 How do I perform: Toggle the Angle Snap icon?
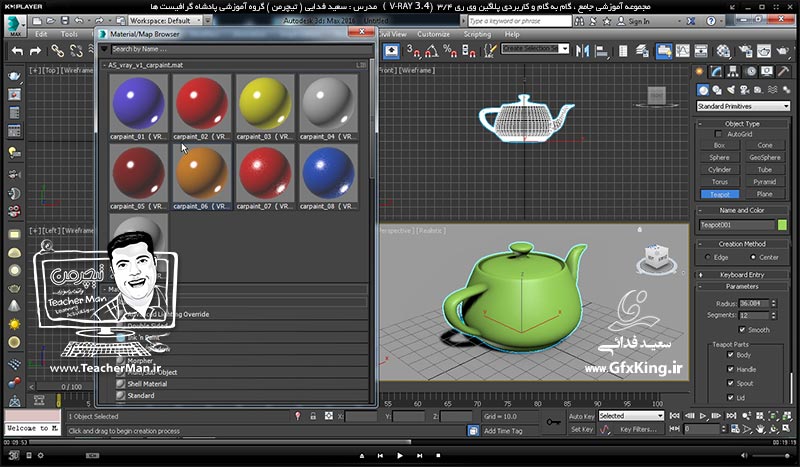pyautogui.click(x=431, y=51)
